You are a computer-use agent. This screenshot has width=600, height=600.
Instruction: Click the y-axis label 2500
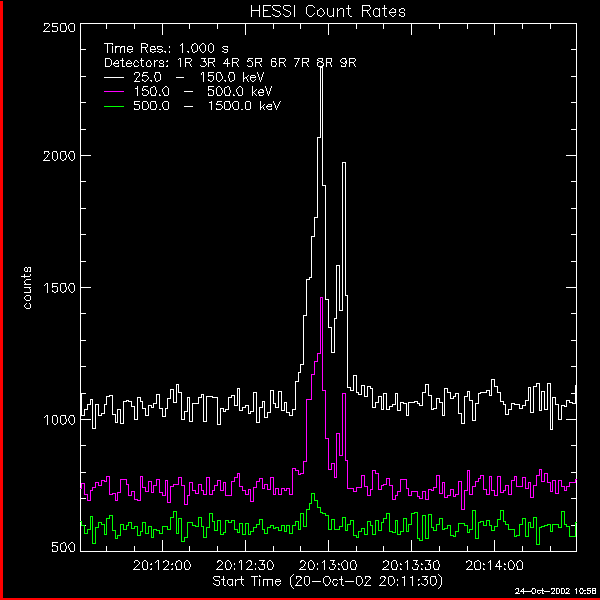click(59, 28)
